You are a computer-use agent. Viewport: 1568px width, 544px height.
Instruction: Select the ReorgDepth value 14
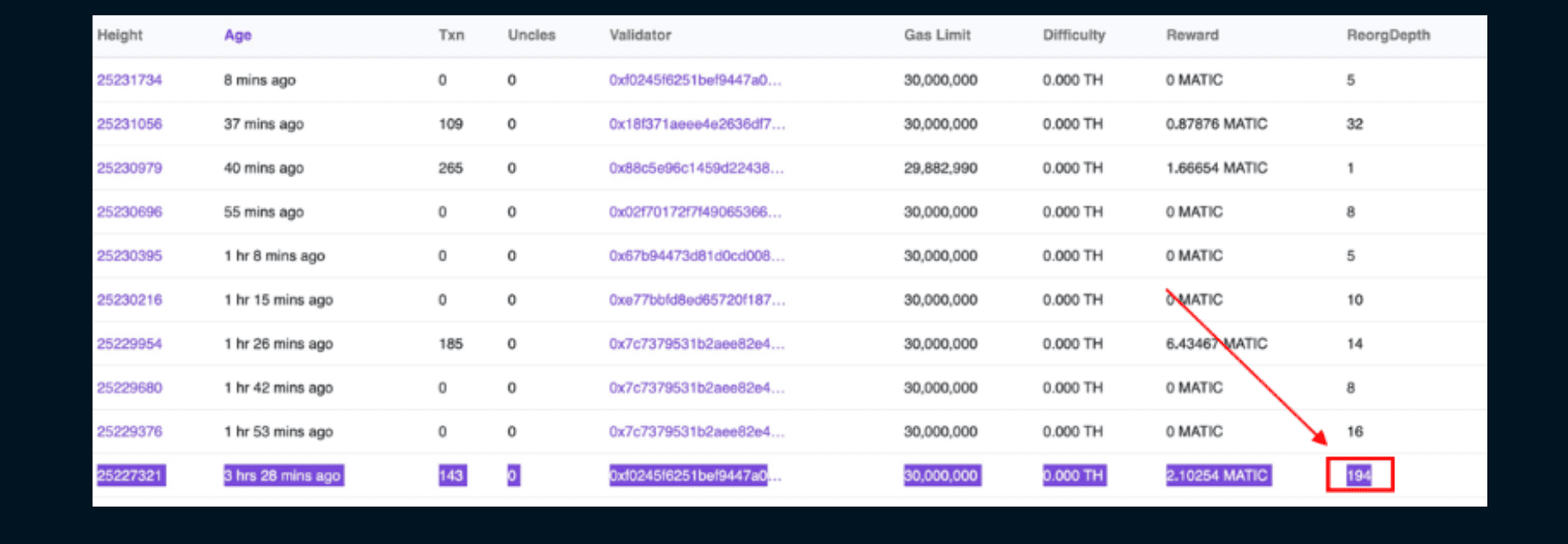coord(1355,344)
